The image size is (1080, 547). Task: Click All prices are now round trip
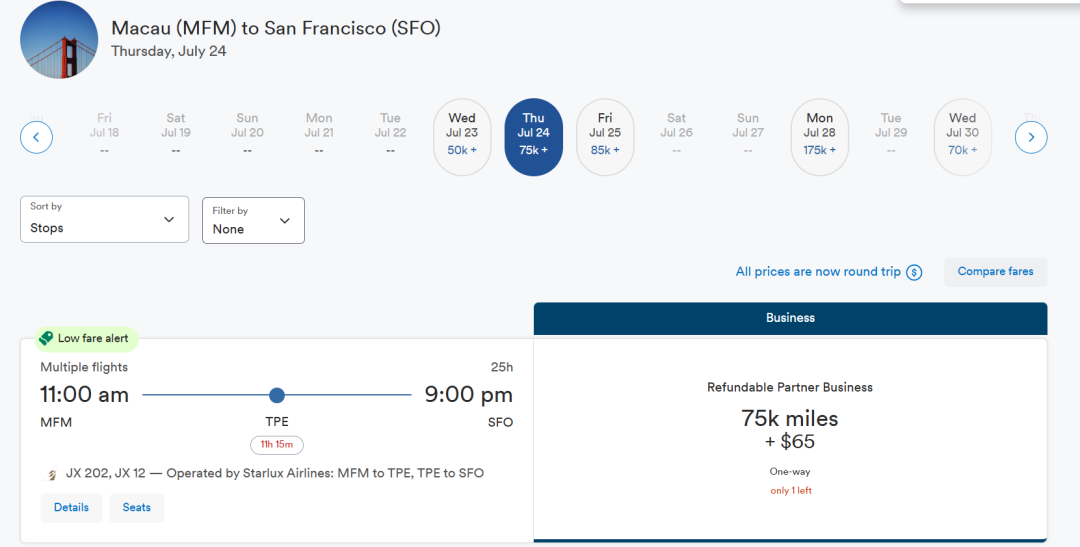[818, 272]
